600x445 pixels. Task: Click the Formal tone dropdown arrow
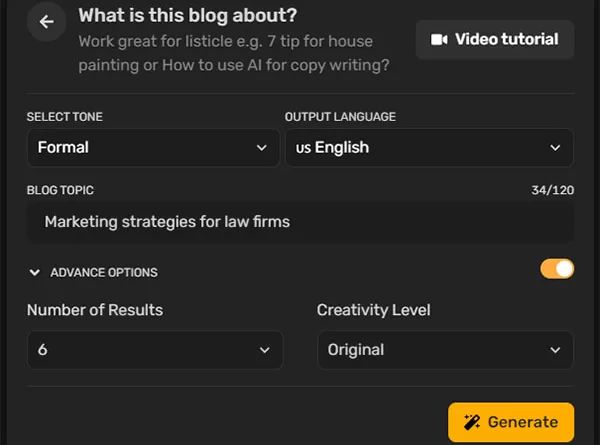(x=262, y=148)
